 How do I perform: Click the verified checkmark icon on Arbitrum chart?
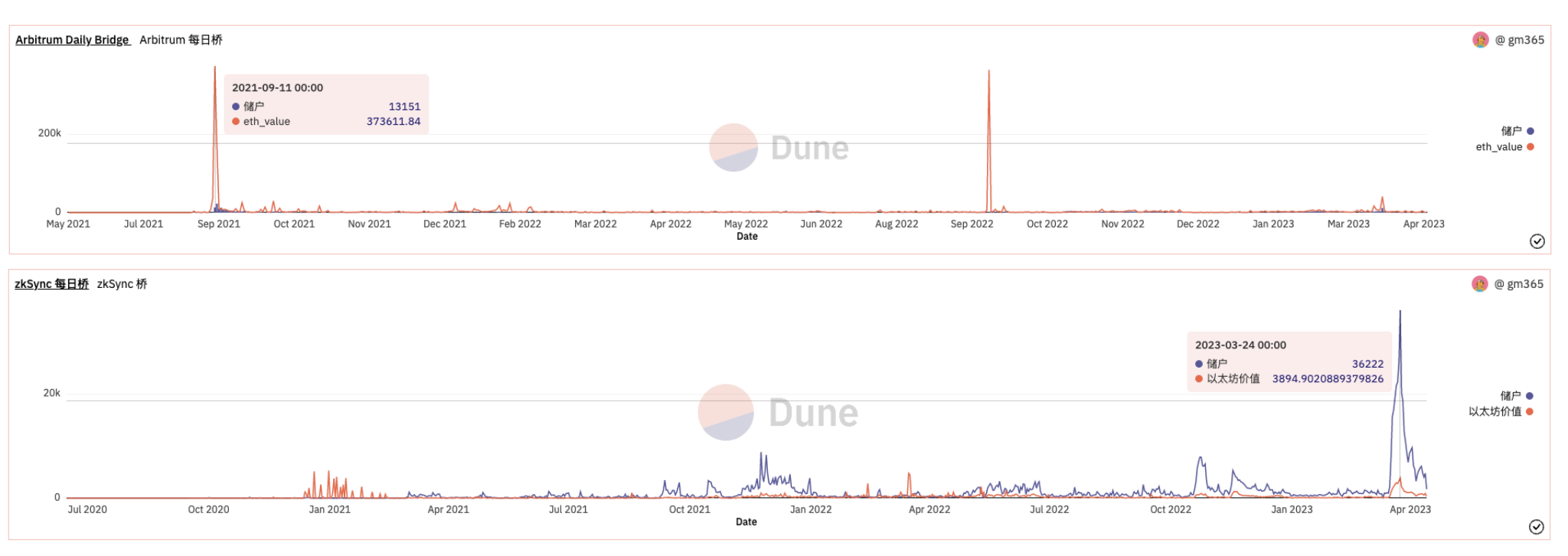1537,241
